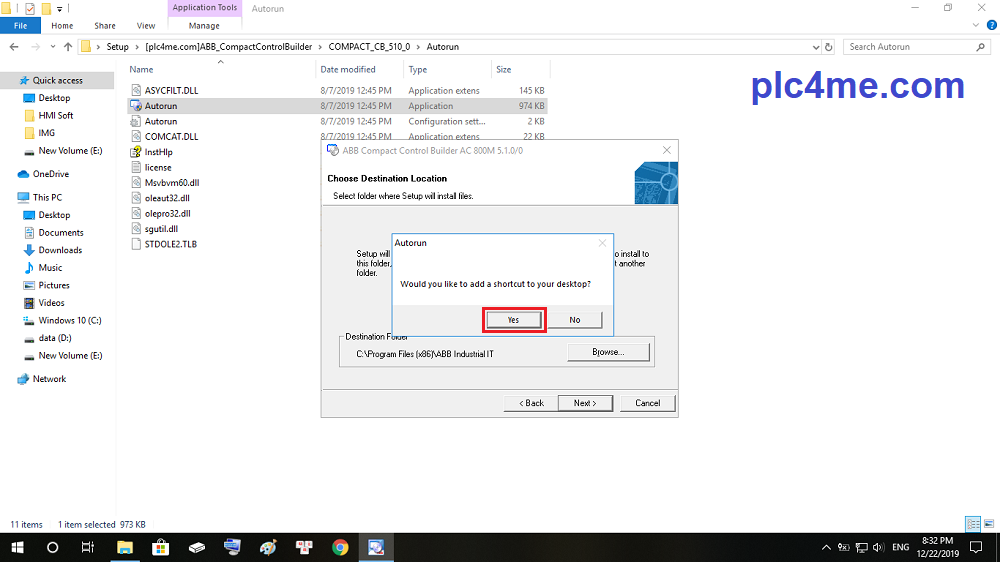The image size is (1000, 562).
Task: Select the STDOLE2.TLB file
Action: point(171,244)
